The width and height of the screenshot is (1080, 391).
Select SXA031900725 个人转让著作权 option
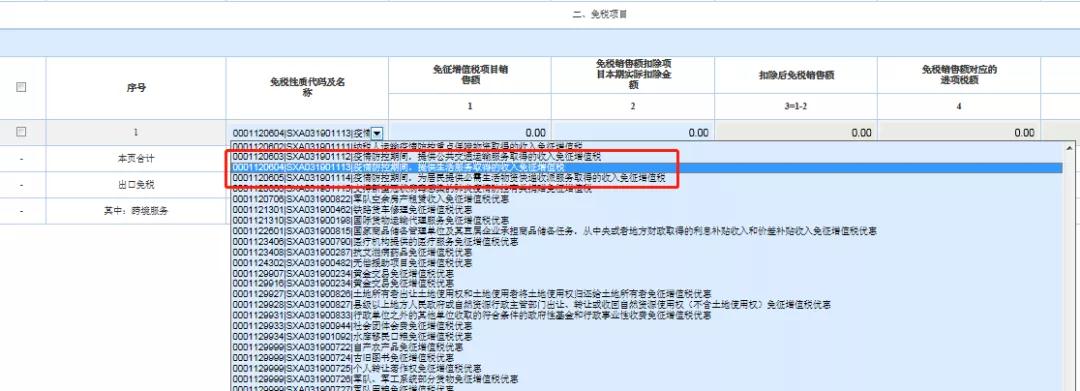(x=356, y=368)
